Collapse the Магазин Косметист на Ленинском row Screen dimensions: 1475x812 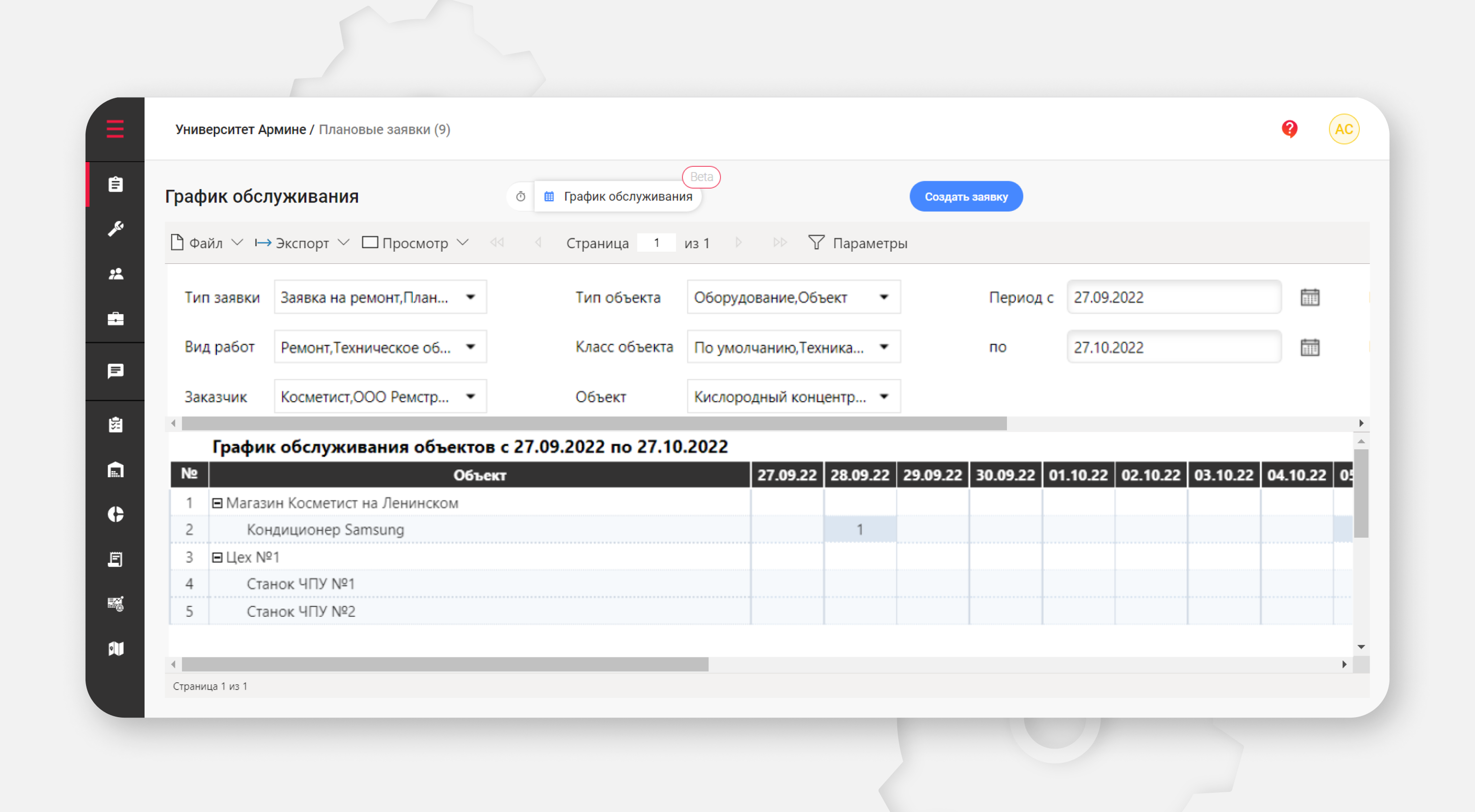217,503
